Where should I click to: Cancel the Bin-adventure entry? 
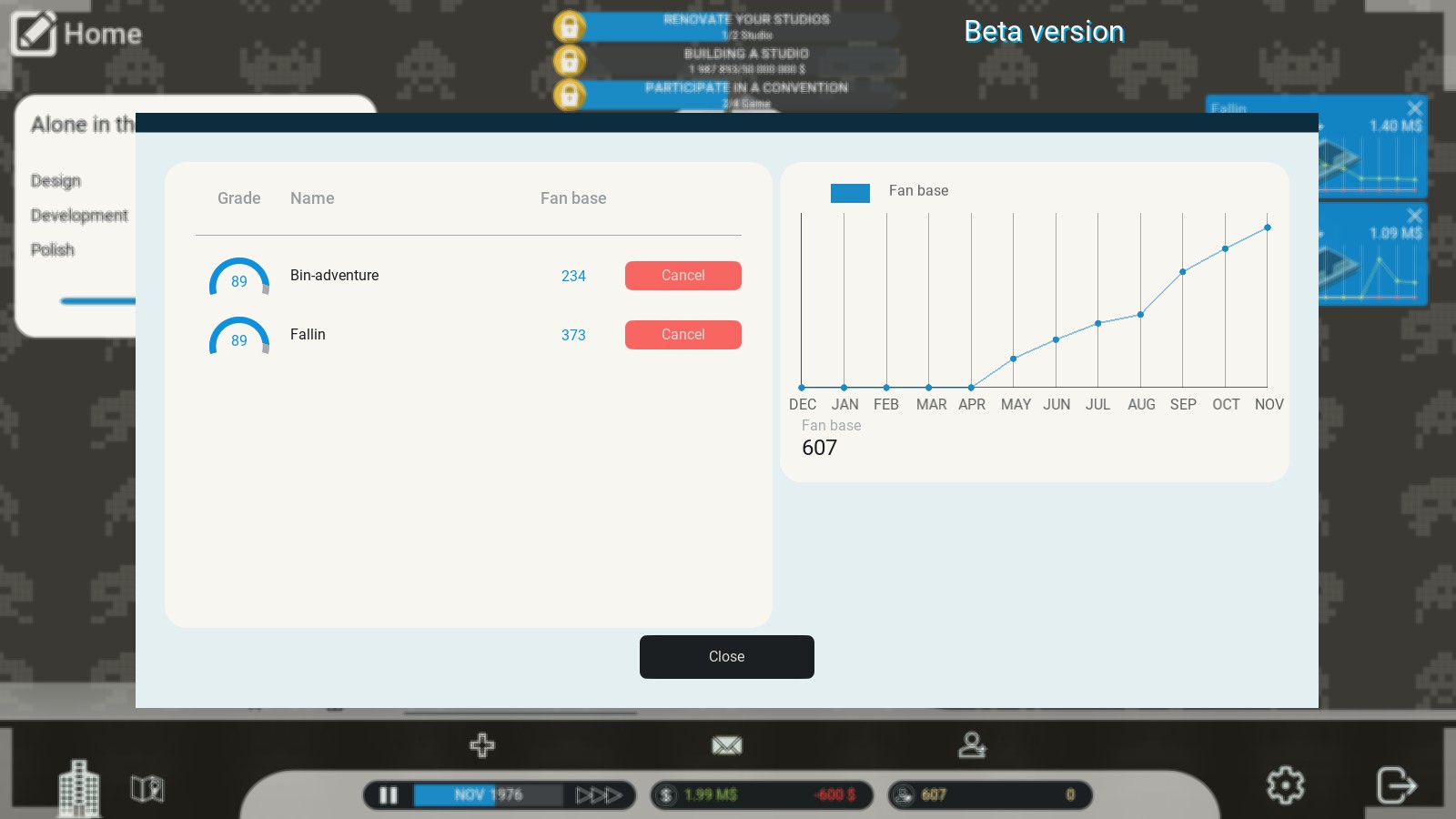tap(682, 276)
